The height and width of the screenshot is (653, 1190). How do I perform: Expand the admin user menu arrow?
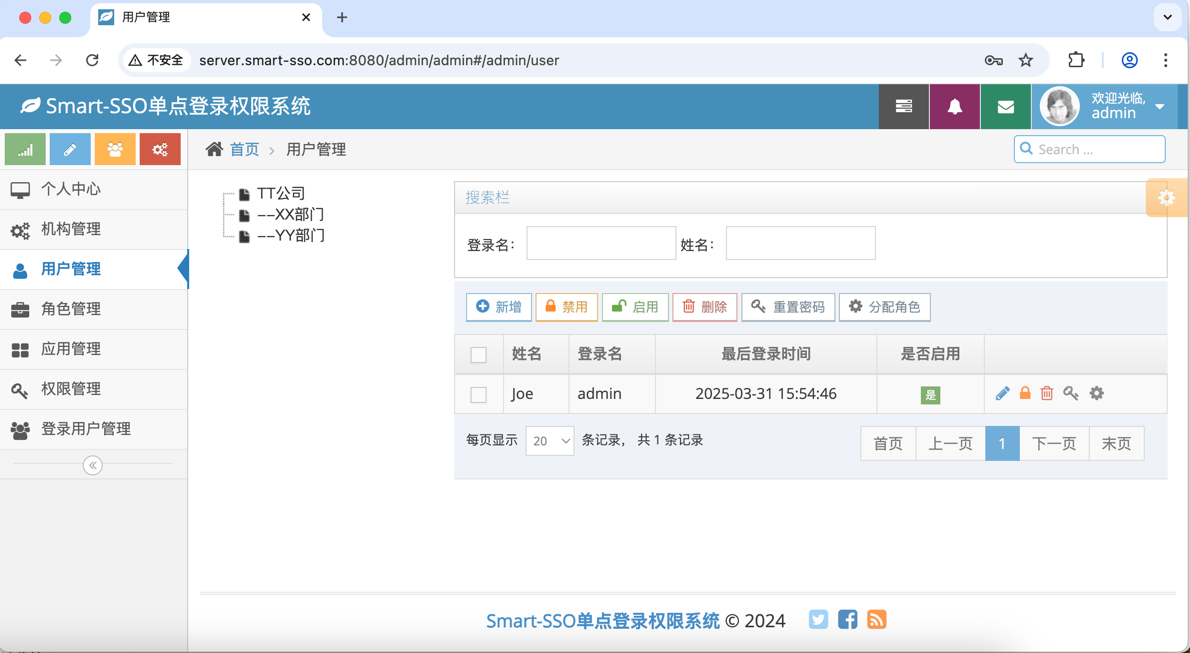[x=1159, y=107]
